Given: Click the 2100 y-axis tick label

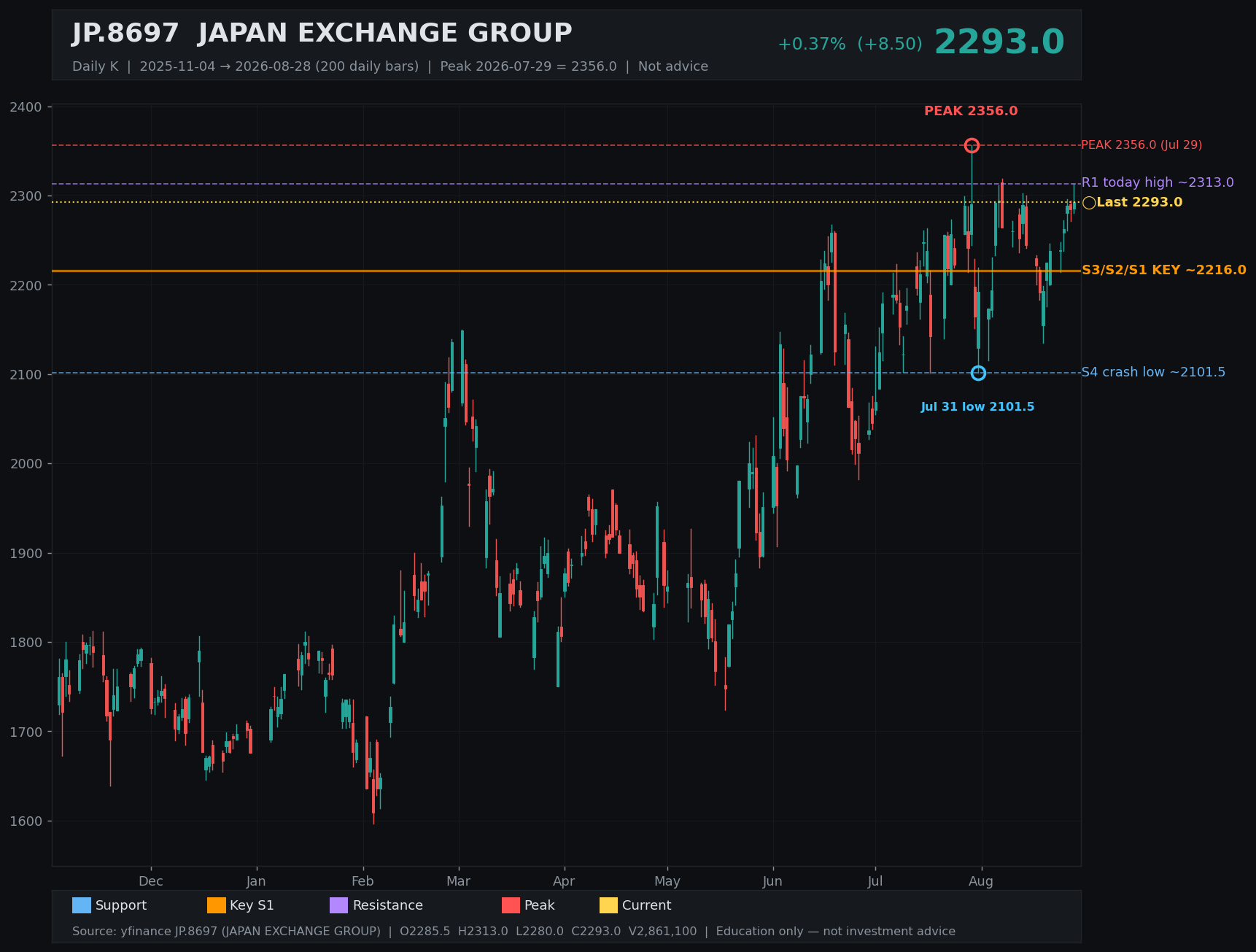Looking at the screenshot, I should tap(26, 375).
